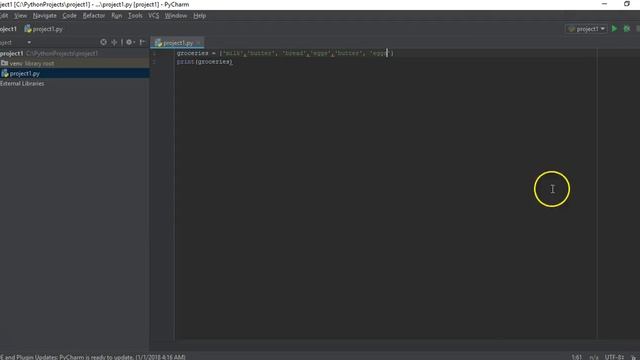This screenshot has height=360, width=640.
Task: Run project1 with the green play icon
Action: [614, 29]
